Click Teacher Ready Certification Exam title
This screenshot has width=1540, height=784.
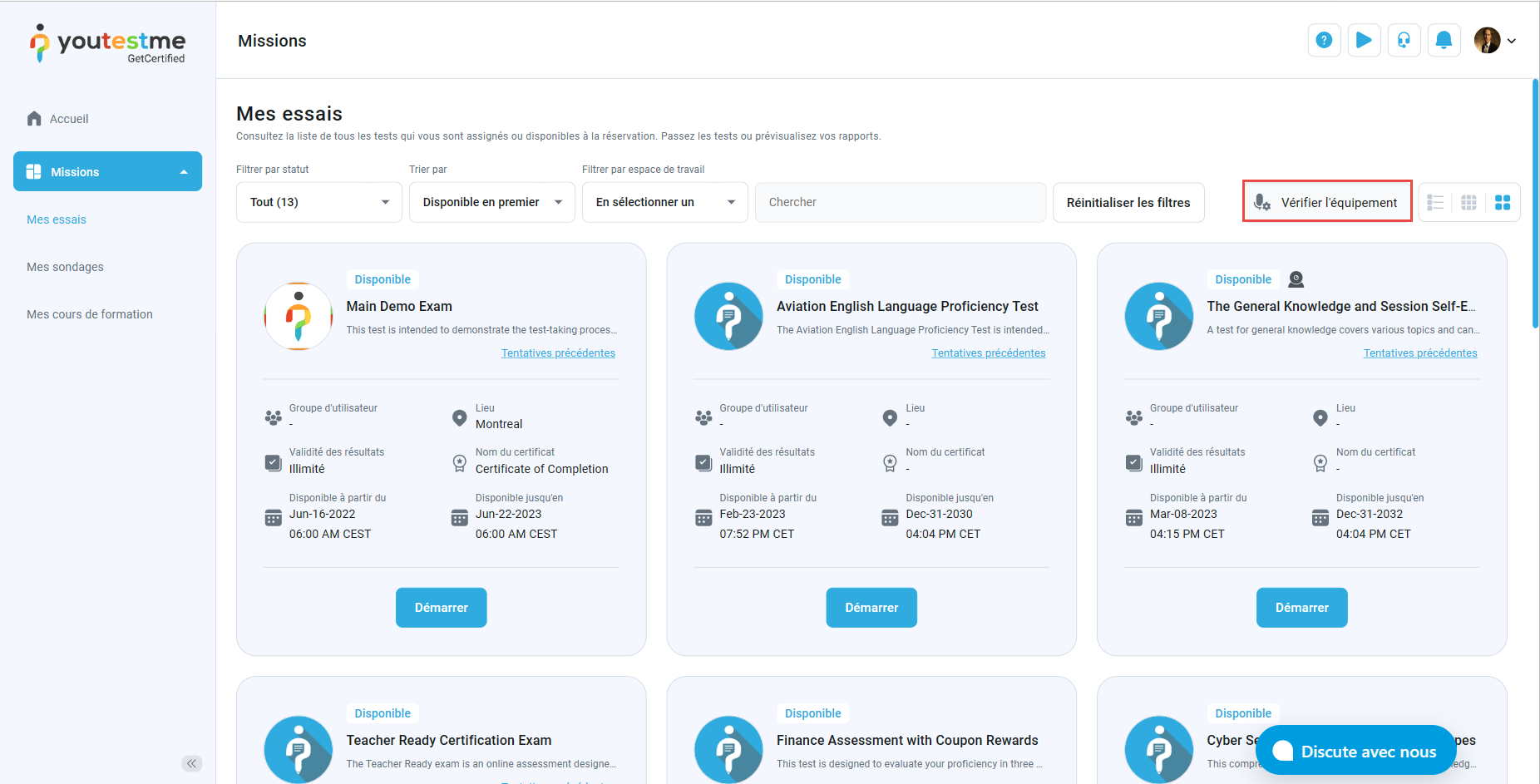coord(449,740)
